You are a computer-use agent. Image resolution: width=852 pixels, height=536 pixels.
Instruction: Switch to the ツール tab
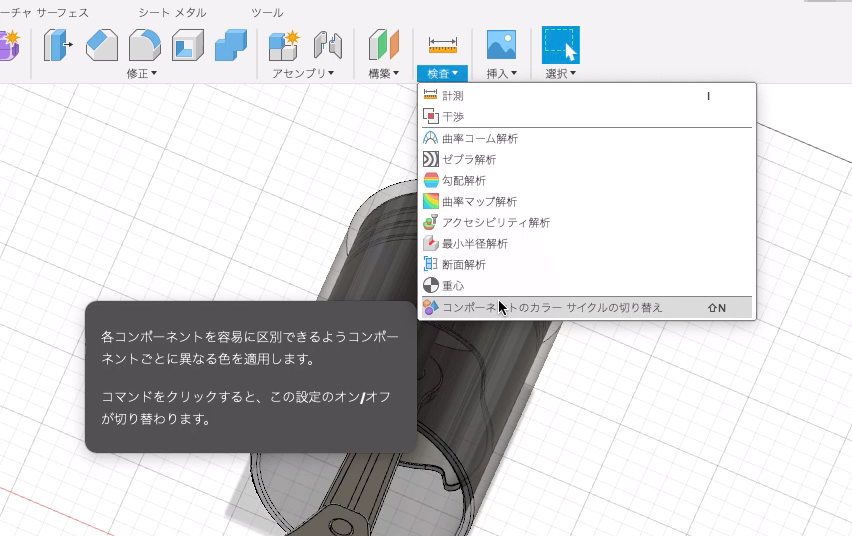(267, 13)
